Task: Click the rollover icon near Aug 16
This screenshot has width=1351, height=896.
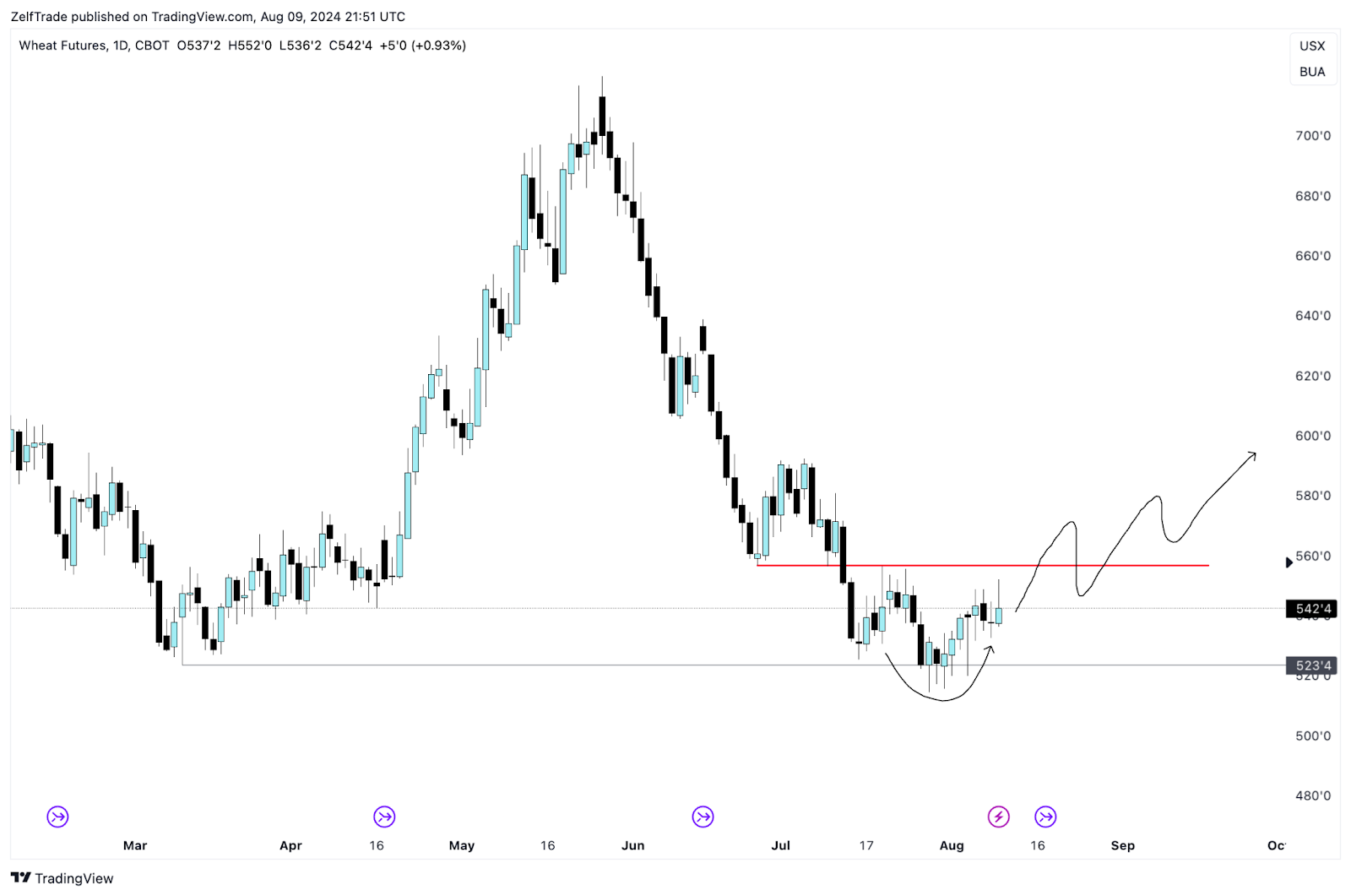Action: click(1045, 817)
